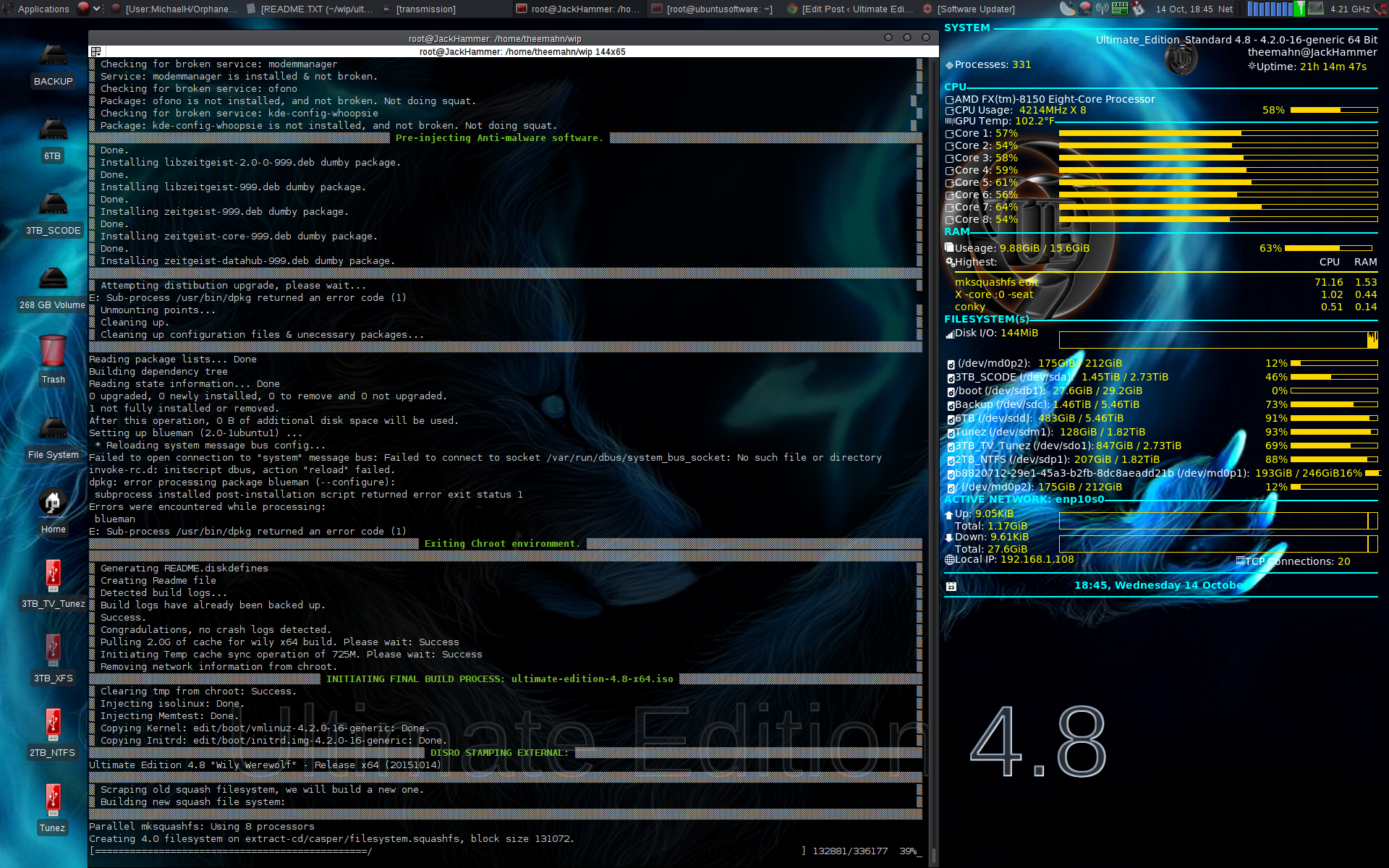The image size is (1389, 868).
Task: Toggle checkbox for Backup /dev/sdc filesystem
Action: click(948, 404)
